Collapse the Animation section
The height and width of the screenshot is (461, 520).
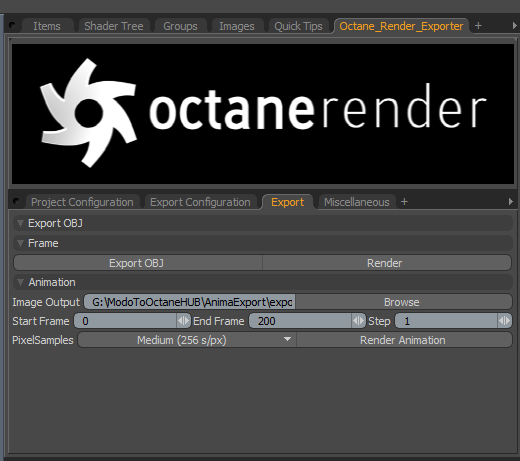[x=20, y=282]
